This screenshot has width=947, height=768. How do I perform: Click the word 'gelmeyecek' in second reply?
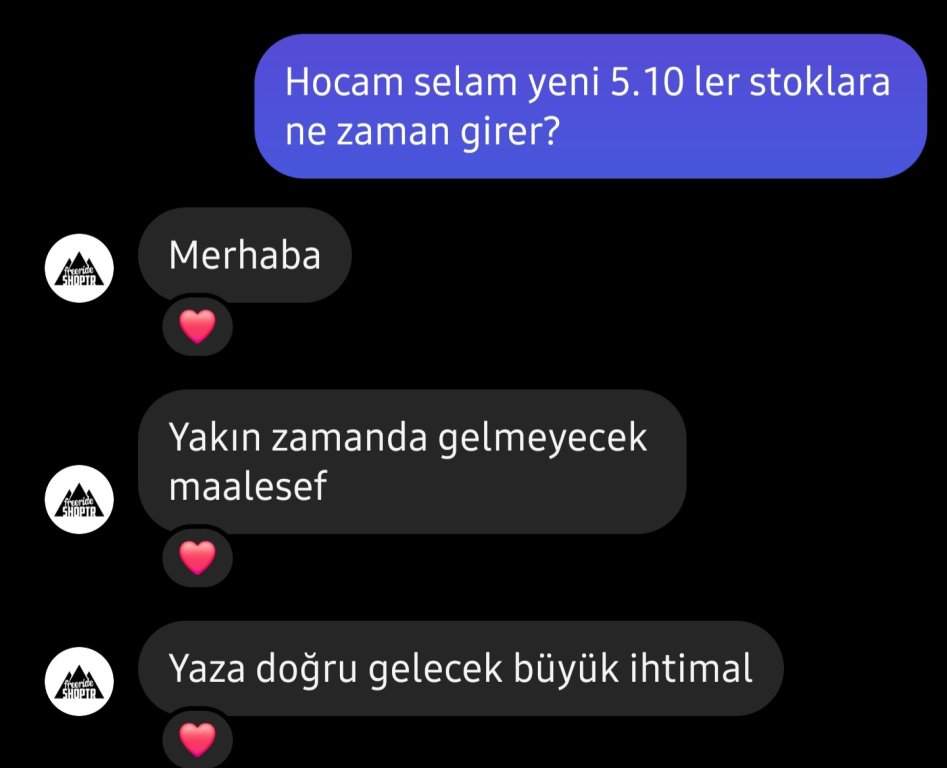[542, 438]
